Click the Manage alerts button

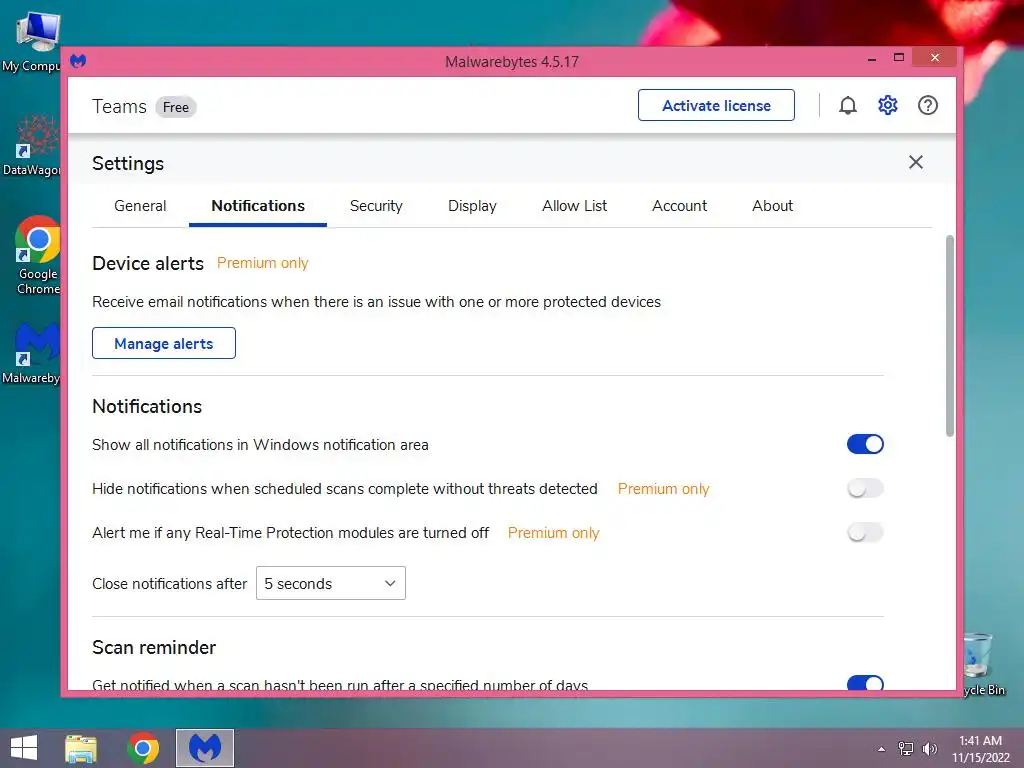164,343
